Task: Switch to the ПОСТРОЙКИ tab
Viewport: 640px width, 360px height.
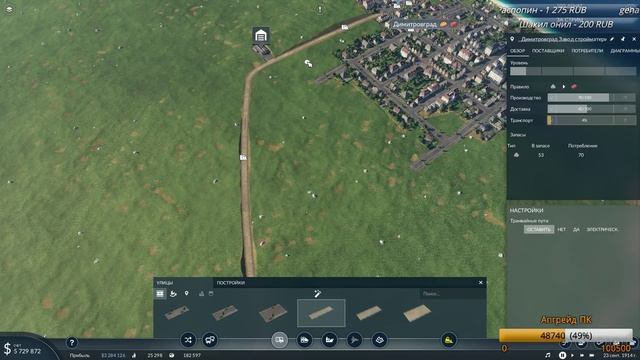Action: tap(231, 282)
